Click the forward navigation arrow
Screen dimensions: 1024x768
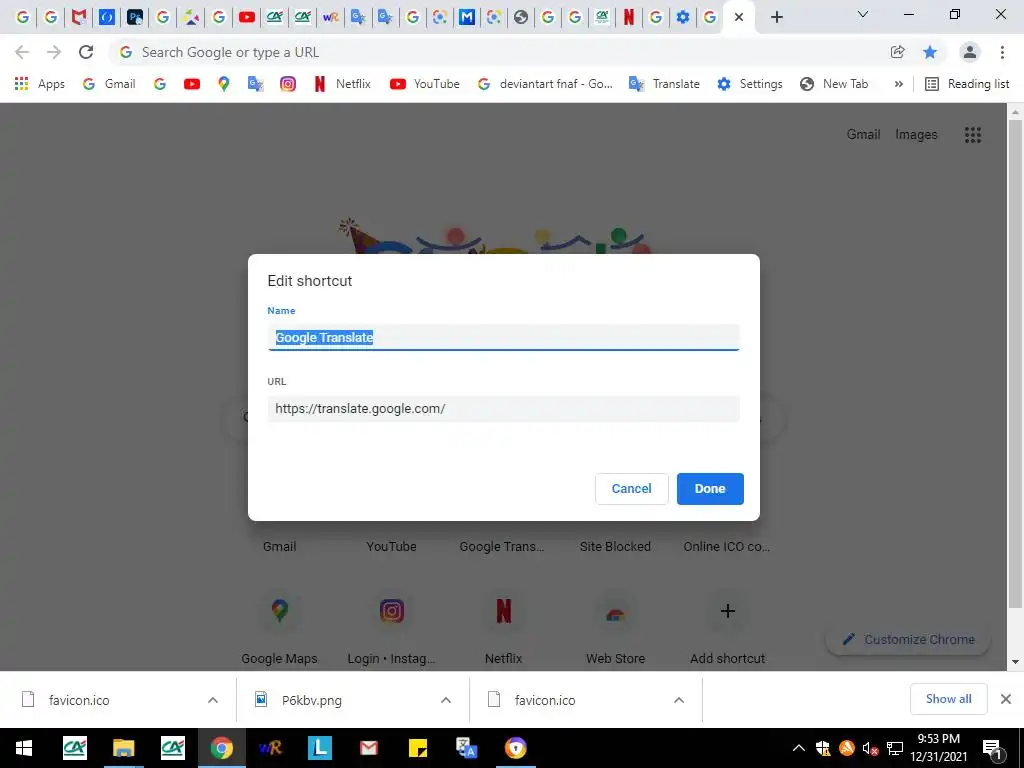click(x=54, y=52)
